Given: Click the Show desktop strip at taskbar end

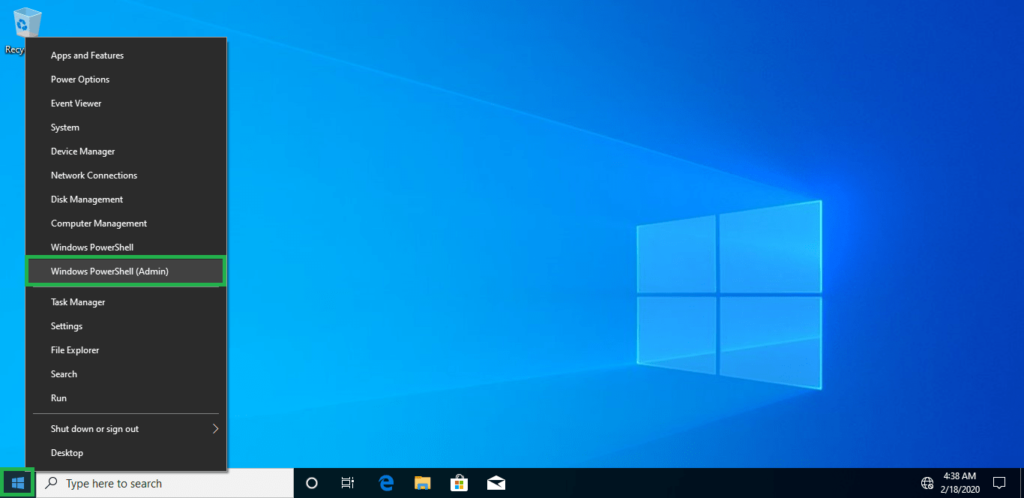Looking at the screenshot, I should [x=1021, y=483].
